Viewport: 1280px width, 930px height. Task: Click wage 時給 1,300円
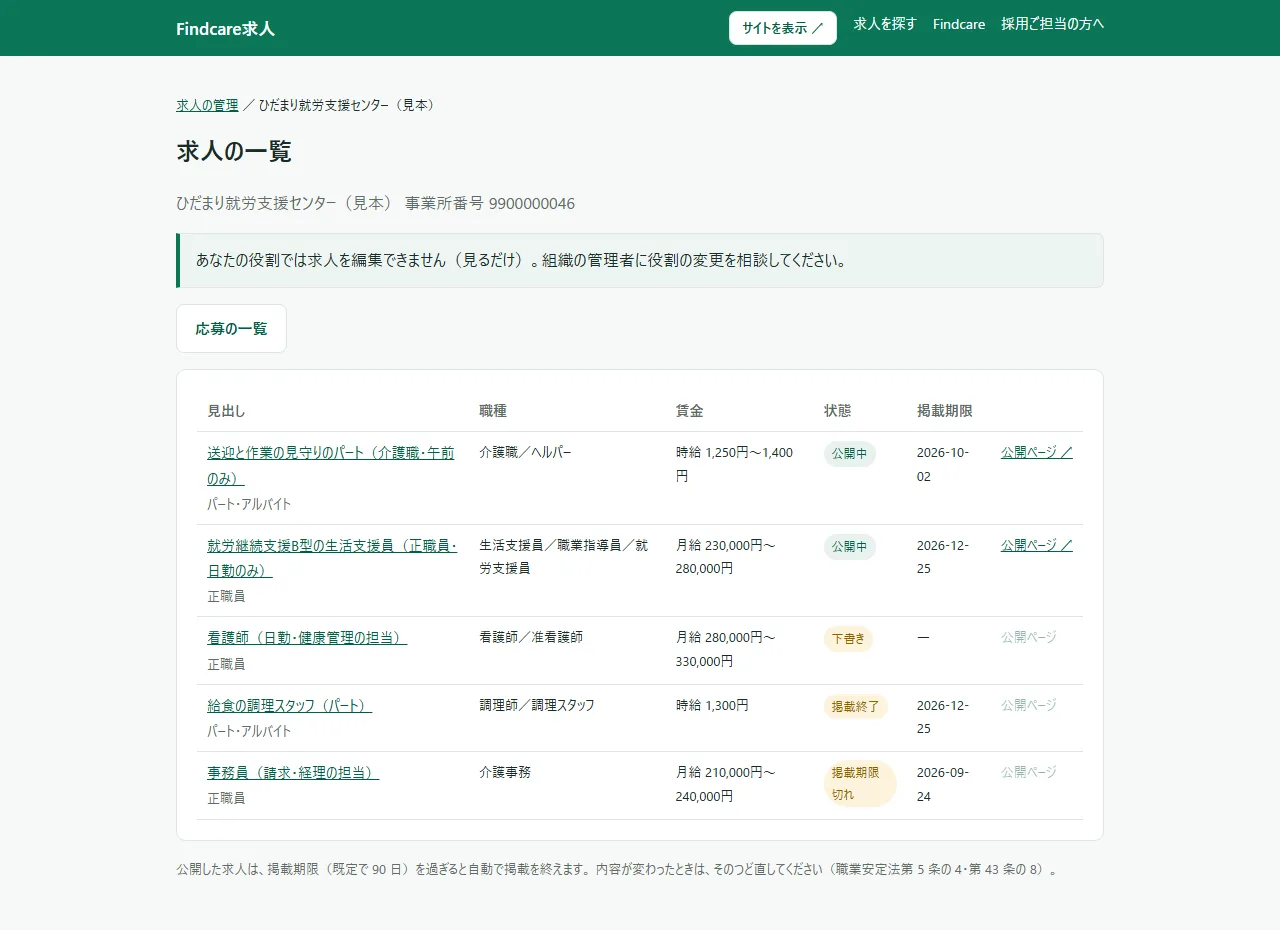coord(712,705)
